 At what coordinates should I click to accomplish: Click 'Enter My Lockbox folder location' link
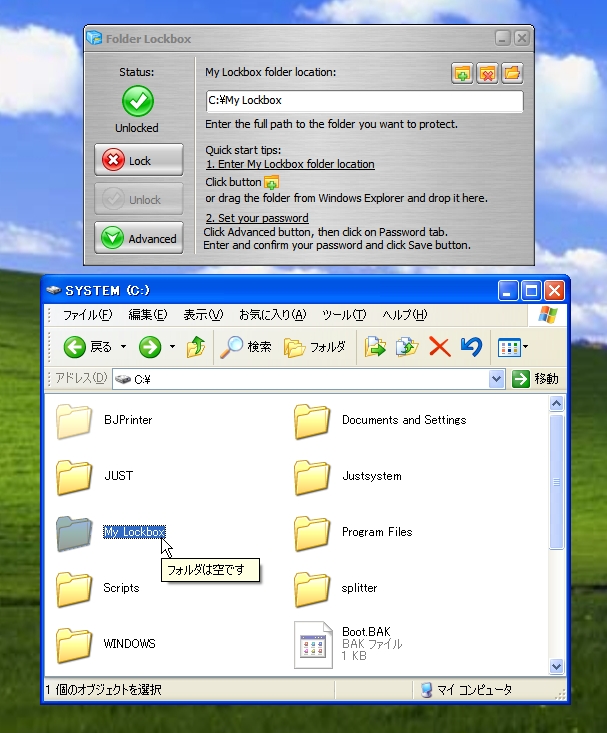pyautogui.click(x=290, y=164)
